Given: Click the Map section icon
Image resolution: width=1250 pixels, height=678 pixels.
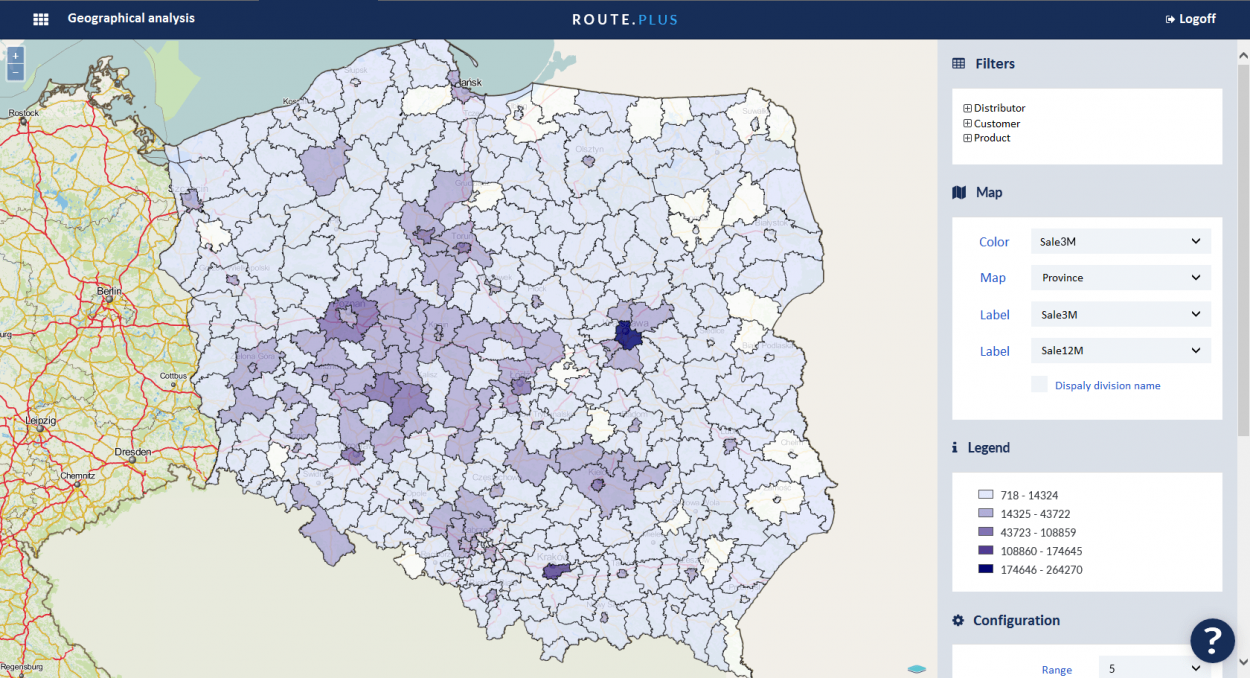Looking at the screenshot, I should click(x=959, y=192).
